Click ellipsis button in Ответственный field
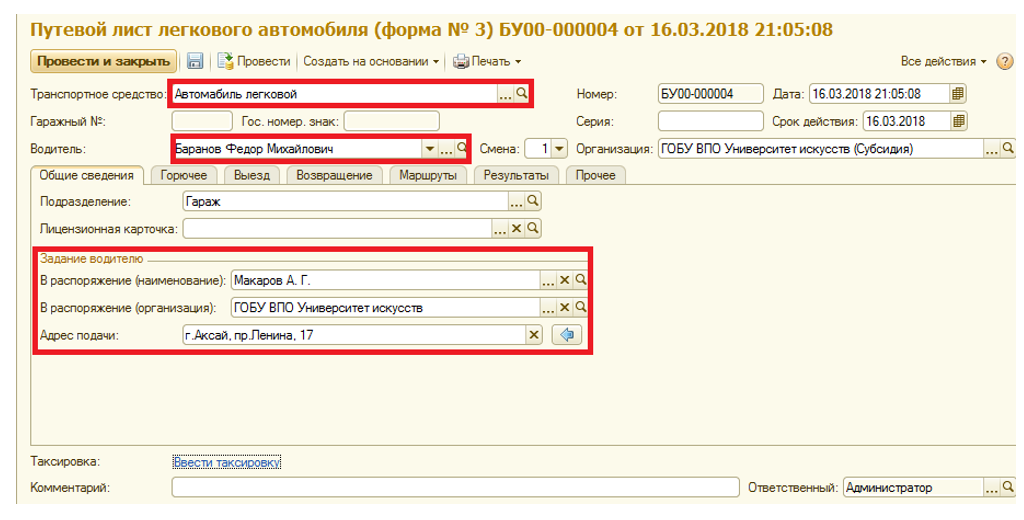 pyautogui.click(x=991, y=488)
